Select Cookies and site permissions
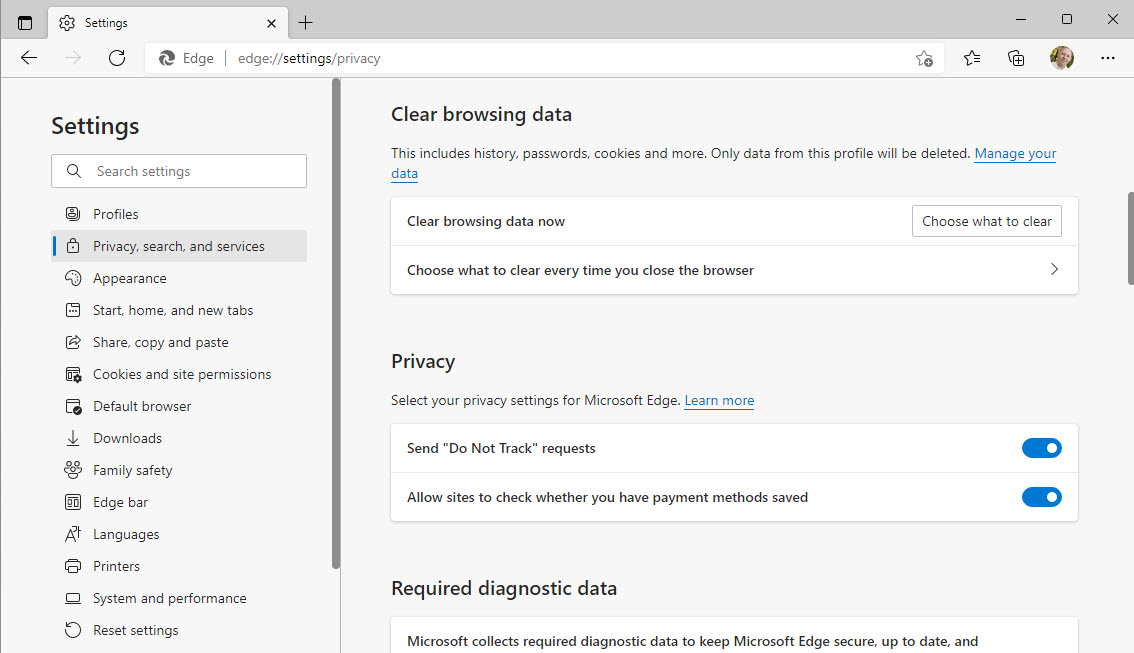The height and width of the screenshot is (653, 1134). (x=182, y=374)
